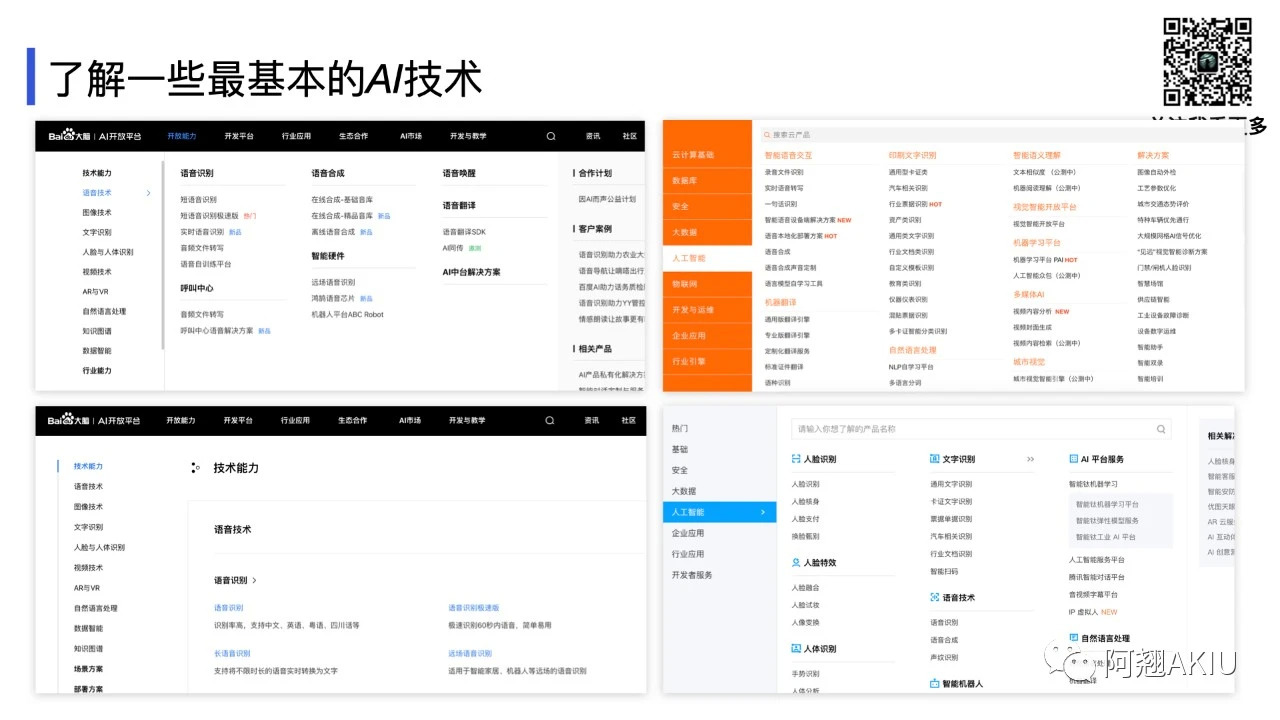Select 智能钛弹性模型服务 submenu entry
This screenshot has height=720, width=1280.
tap(1107, 521)
